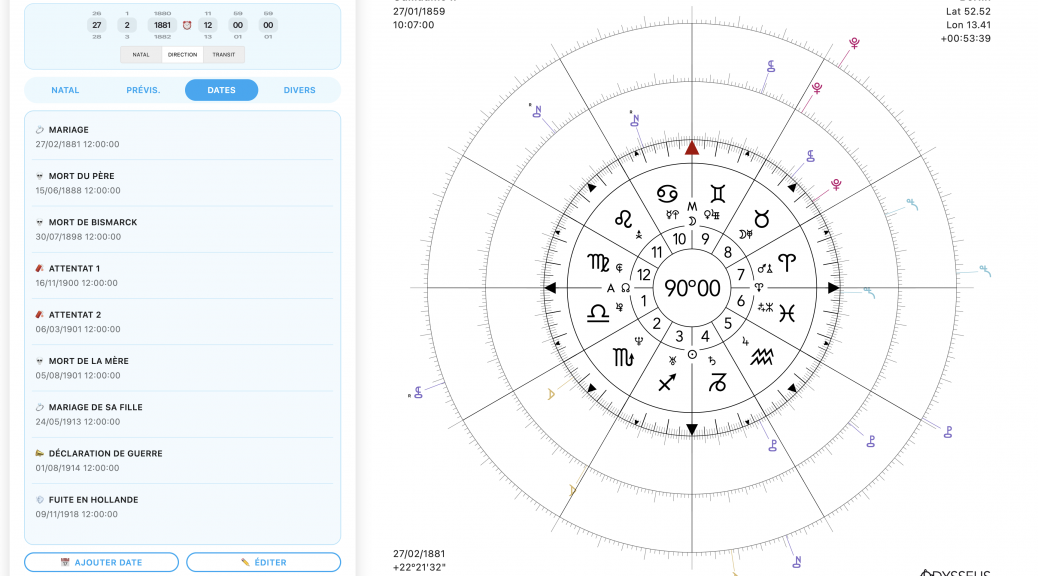1038x576 pixels.
Task: Click the hour field showing 12
Action: pos(207,25)
